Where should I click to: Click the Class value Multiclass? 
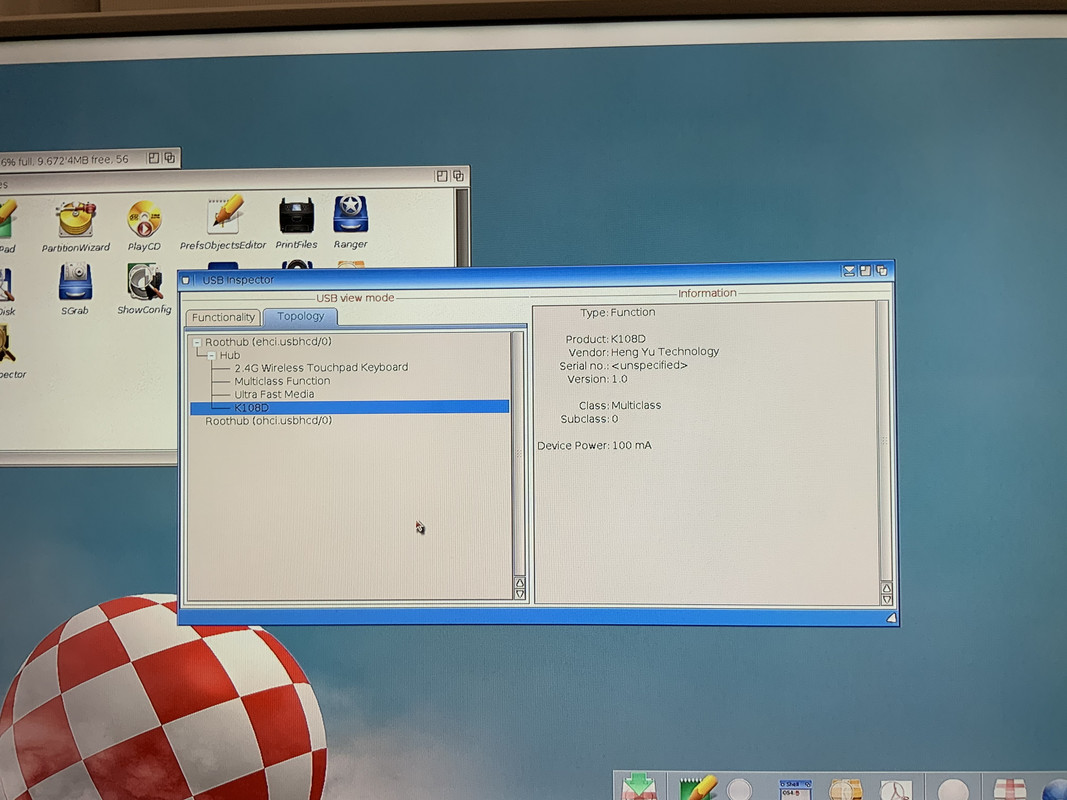pos(636,405)
